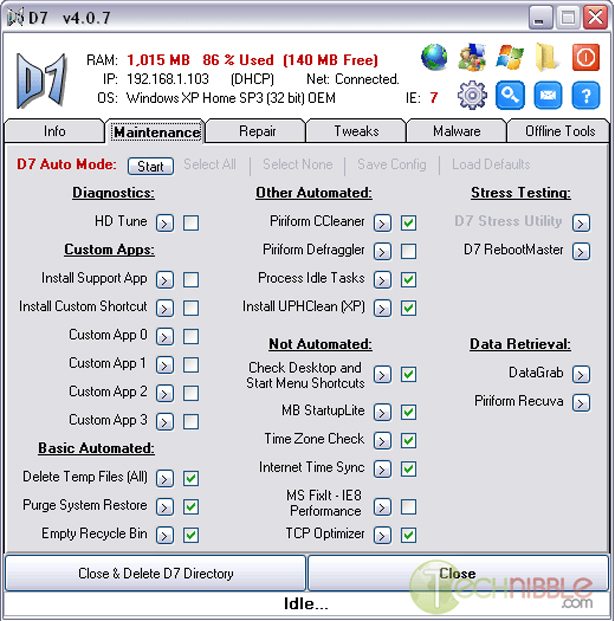
Task: Click the red power button icon
Action: pos(585,58)
